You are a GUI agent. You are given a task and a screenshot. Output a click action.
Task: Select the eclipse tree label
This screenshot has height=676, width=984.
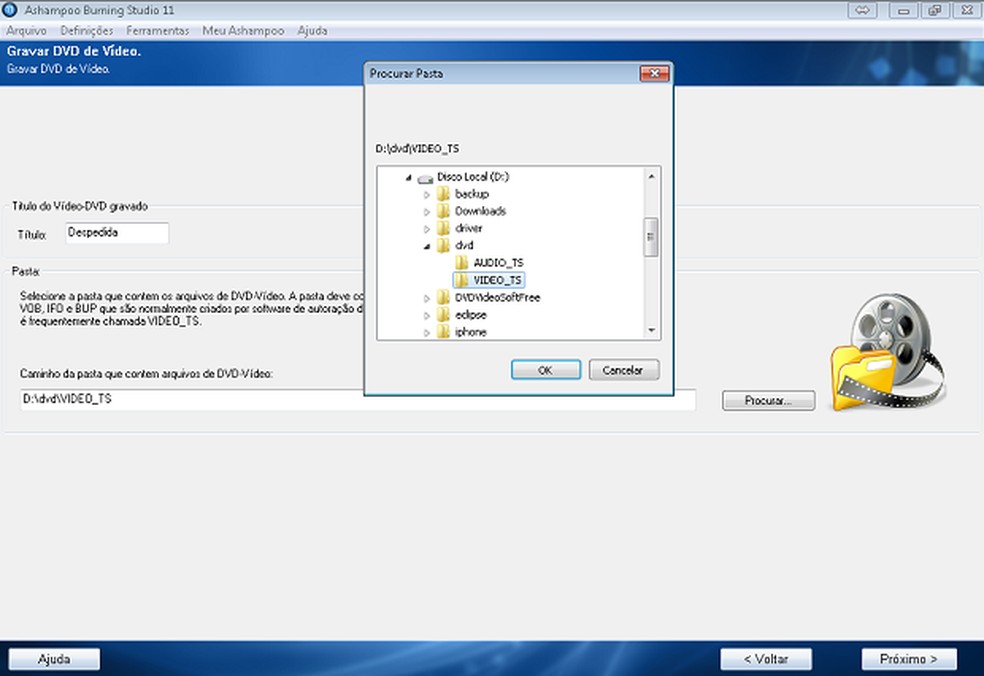[471, 314]
